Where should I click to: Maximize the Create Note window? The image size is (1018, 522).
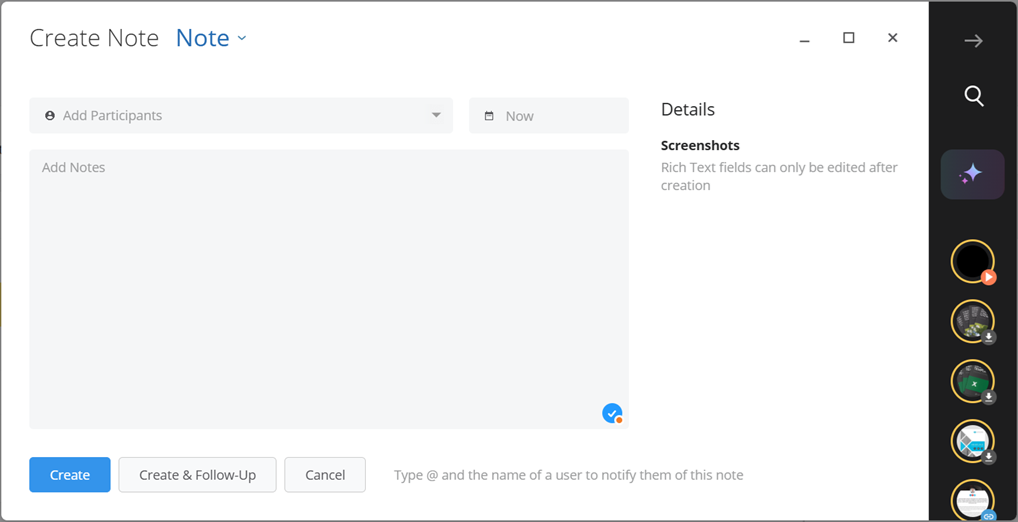pos(849,38)
